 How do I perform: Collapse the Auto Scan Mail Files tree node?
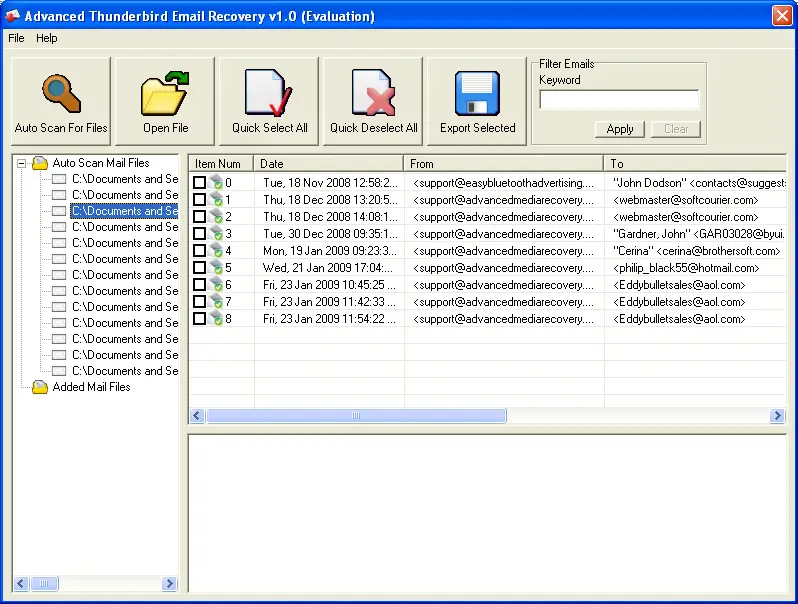pyautogui.click(x=21, y=163)
